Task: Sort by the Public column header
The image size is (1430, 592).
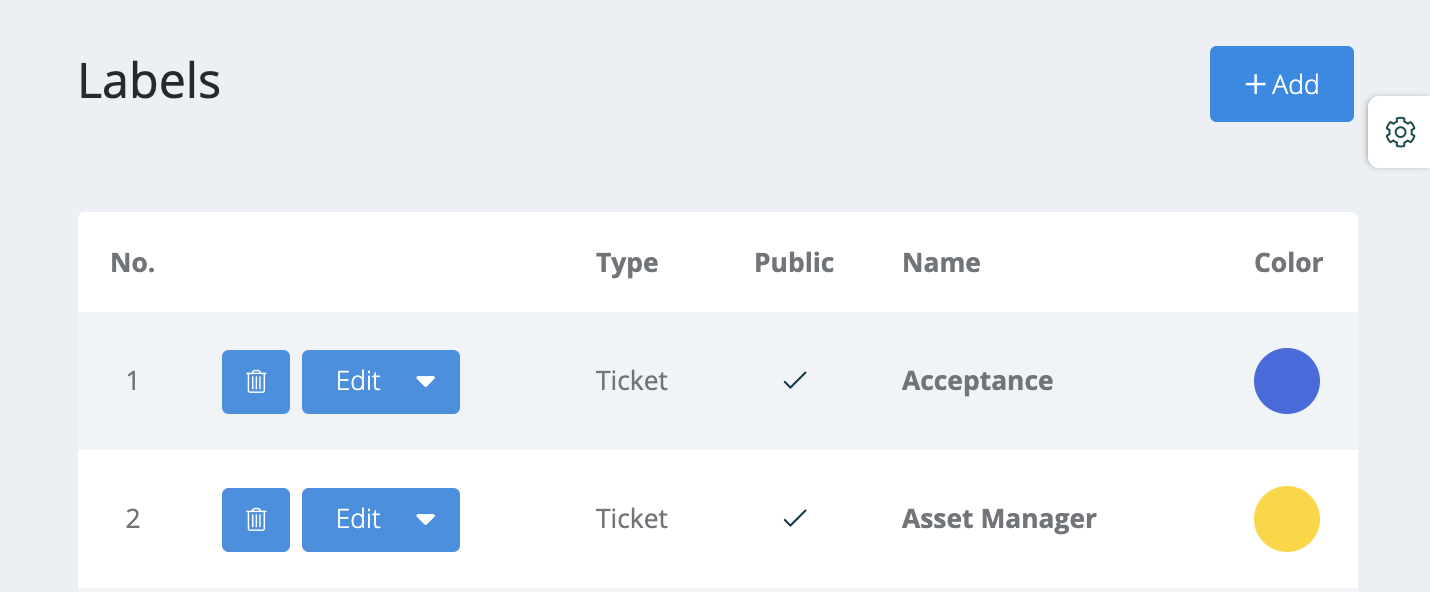Action: pyautogui.click(x=794, y=263)
